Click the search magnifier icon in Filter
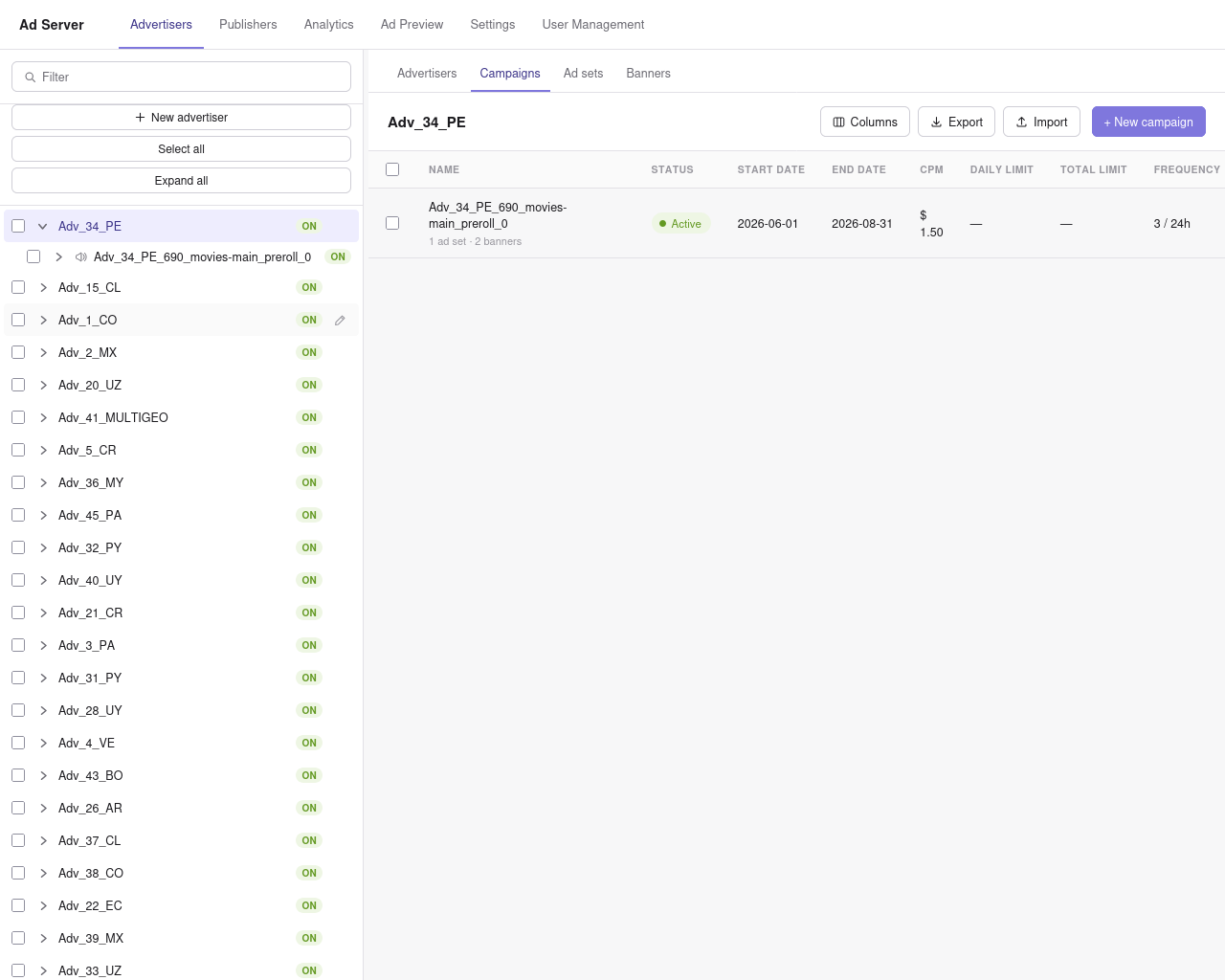Image resolution: width=1225 pixels, height=980 pixels. 31,78
